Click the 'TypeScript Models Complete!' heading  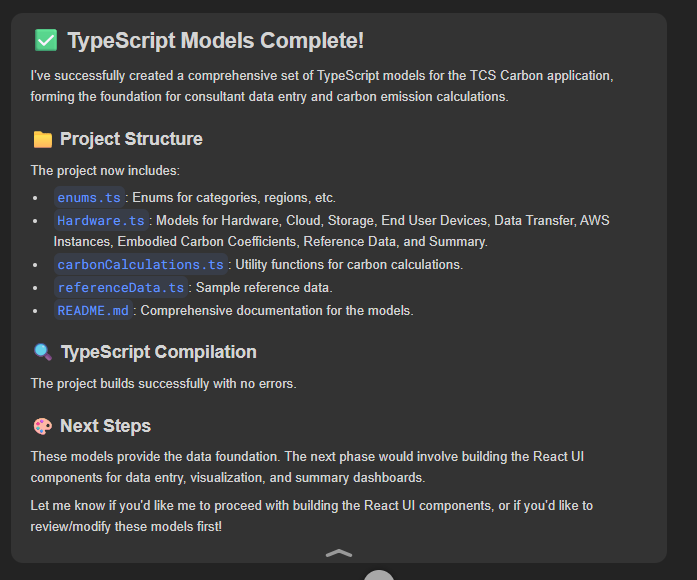215,41
